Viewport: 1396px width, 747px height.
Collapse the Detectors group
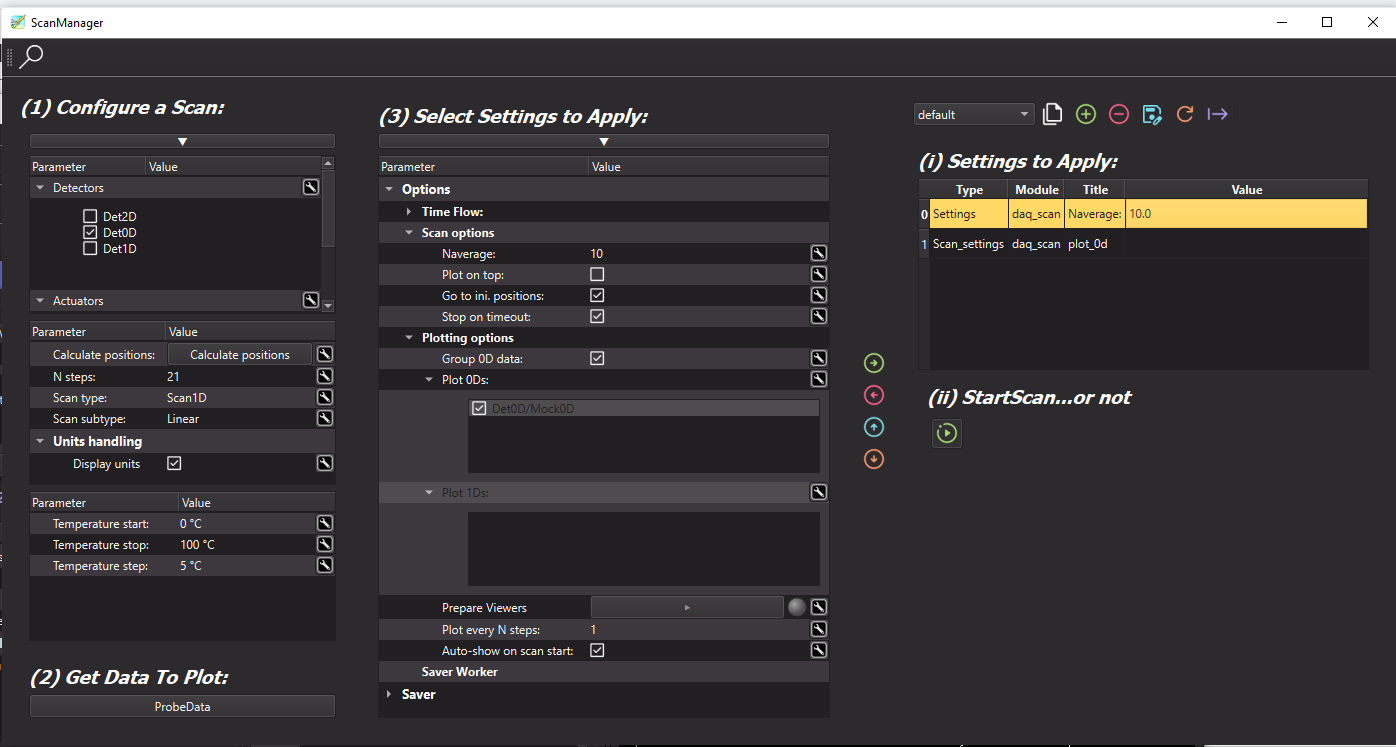coord(40,187)
